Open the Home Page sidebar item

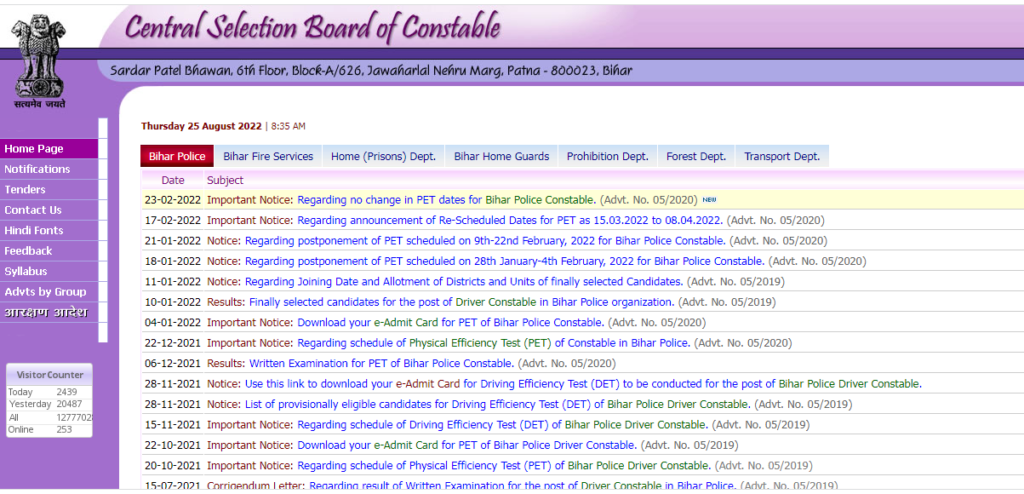[x=49, y=149]
